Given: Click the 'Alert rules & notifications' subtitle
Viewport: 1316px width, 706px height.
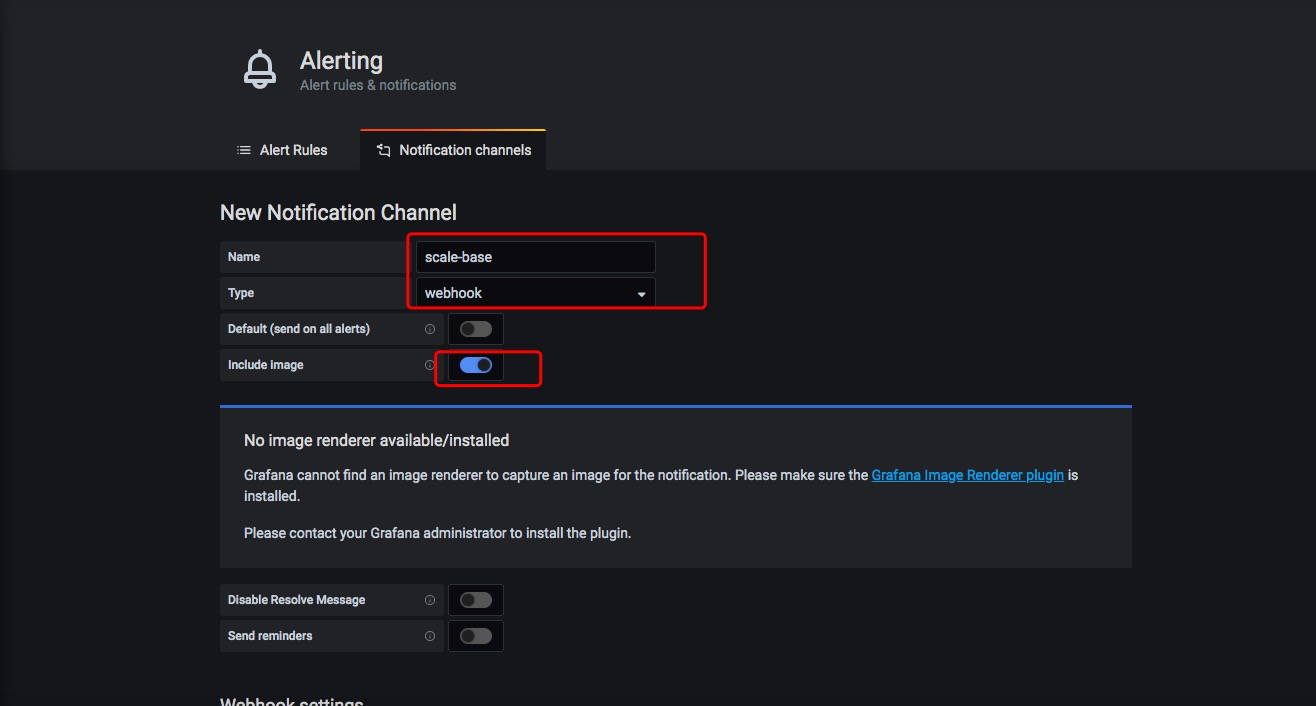Looking at the screenshot, I should (378, 85).
